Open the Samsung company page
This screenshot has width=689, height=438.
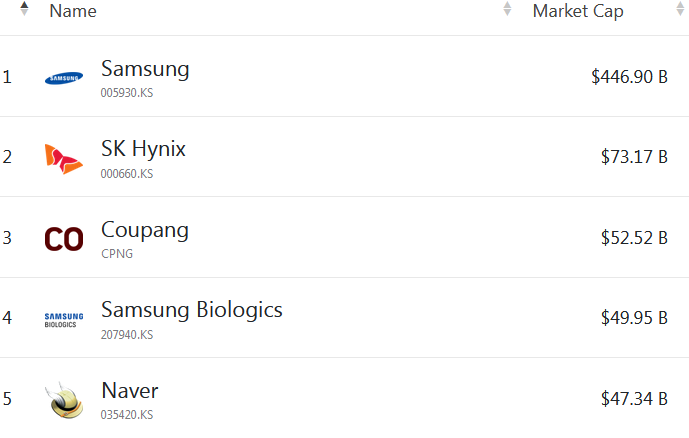coord(145,69)
